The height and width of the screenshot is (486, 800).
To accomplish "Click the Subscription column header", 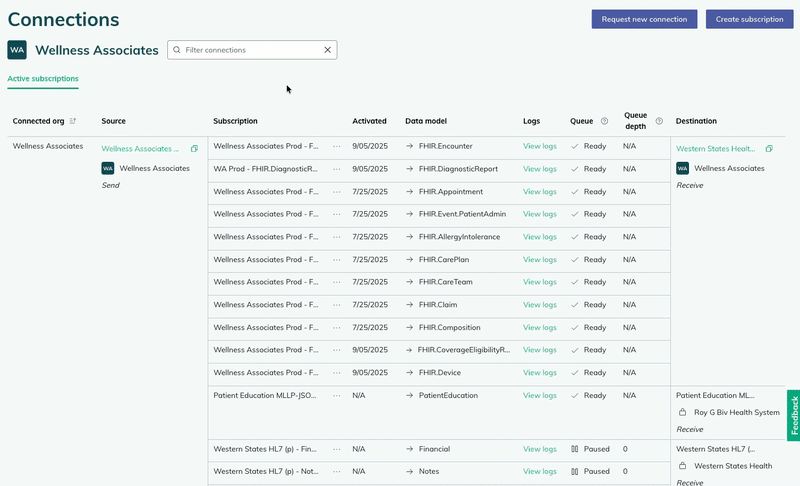I will [x=235, y=121].
